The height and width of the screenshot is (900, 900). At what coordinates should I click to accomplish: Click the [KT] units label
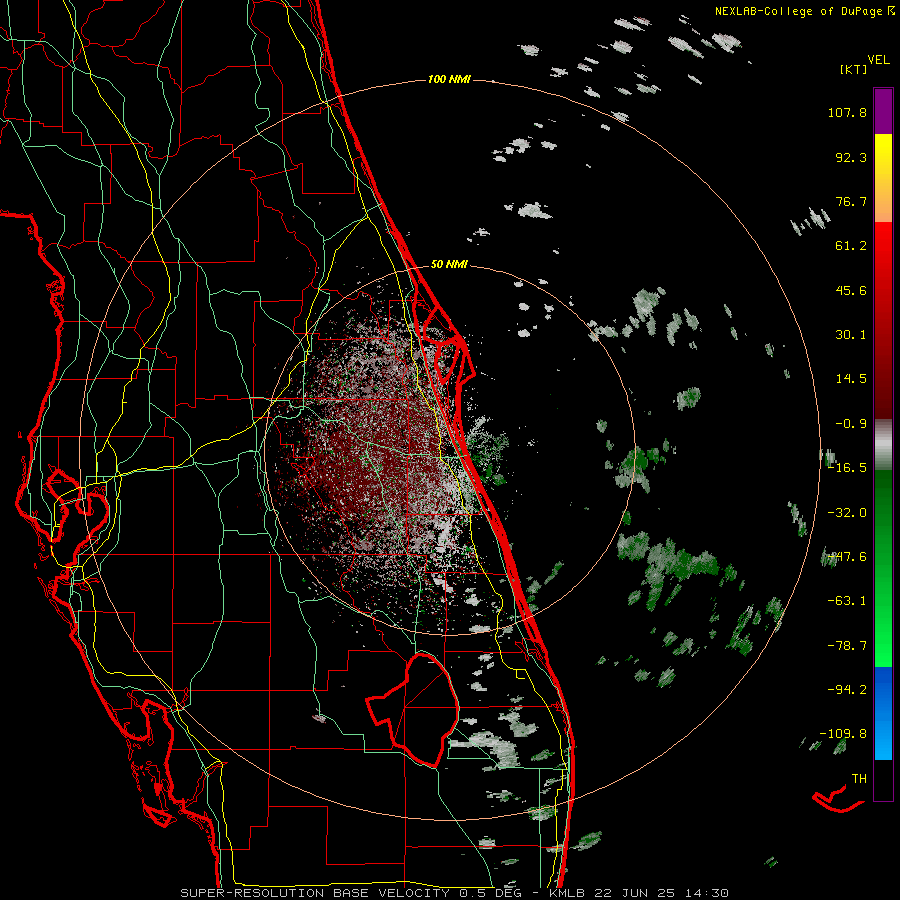(x=854, y=69)
